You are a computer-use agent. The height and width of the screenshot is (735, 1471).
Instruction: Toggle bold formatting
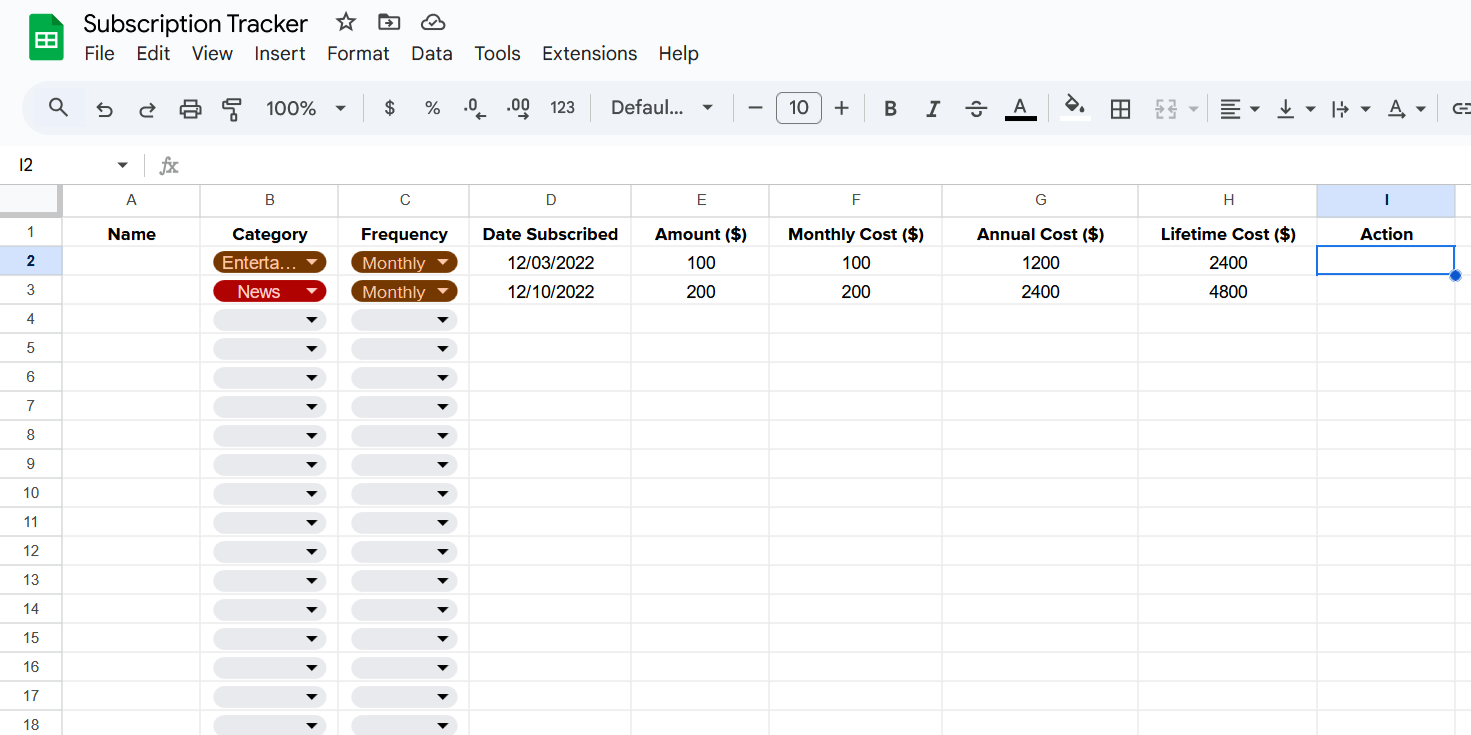click(x=890, y=108)
